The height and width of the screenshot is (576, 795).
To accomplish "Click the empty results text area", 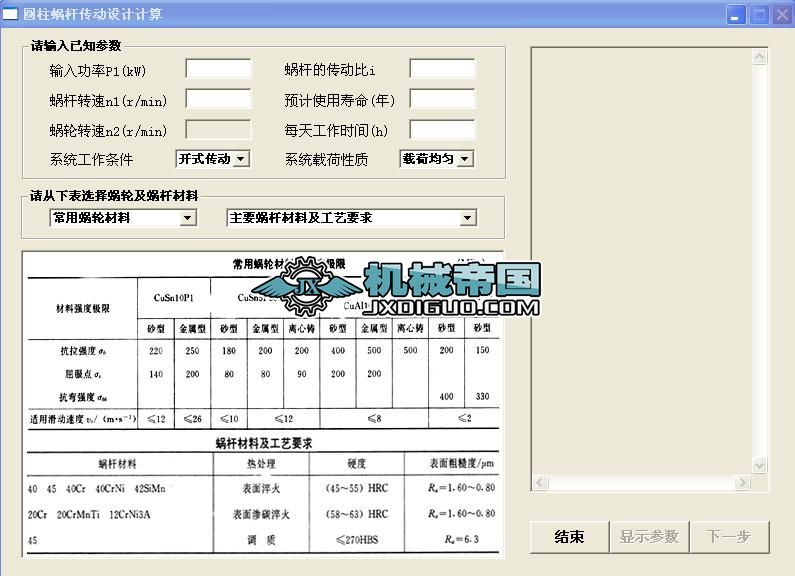I will click(642, 262).
